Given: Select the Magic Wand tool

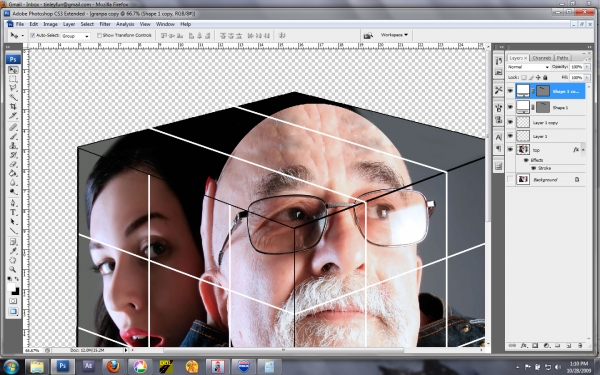Looking at the screenshot, I should pos(13,97).
